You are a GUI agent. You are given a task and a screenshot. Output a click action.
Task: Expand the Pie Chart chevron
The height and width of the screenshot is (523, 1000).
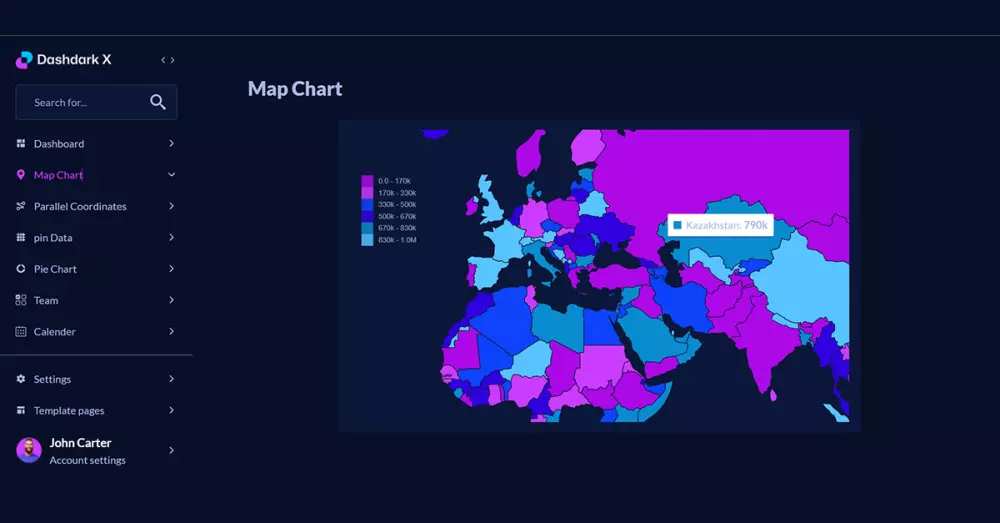[x=171, y=269]
